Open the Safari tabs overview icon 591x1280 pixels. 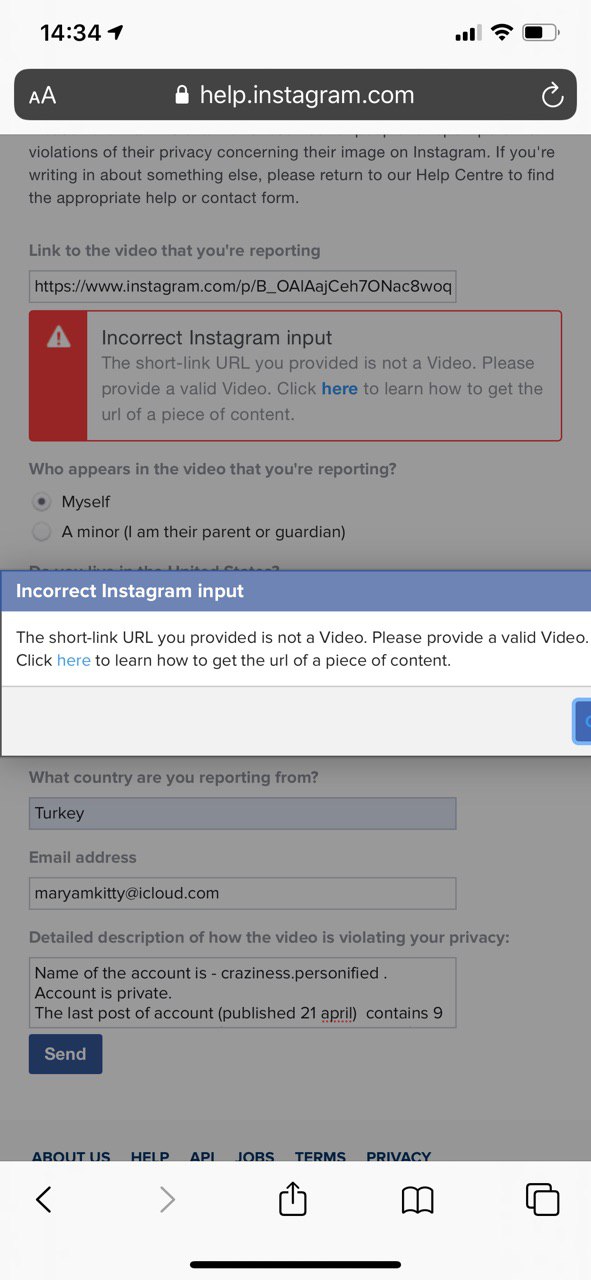point(542,1199)
